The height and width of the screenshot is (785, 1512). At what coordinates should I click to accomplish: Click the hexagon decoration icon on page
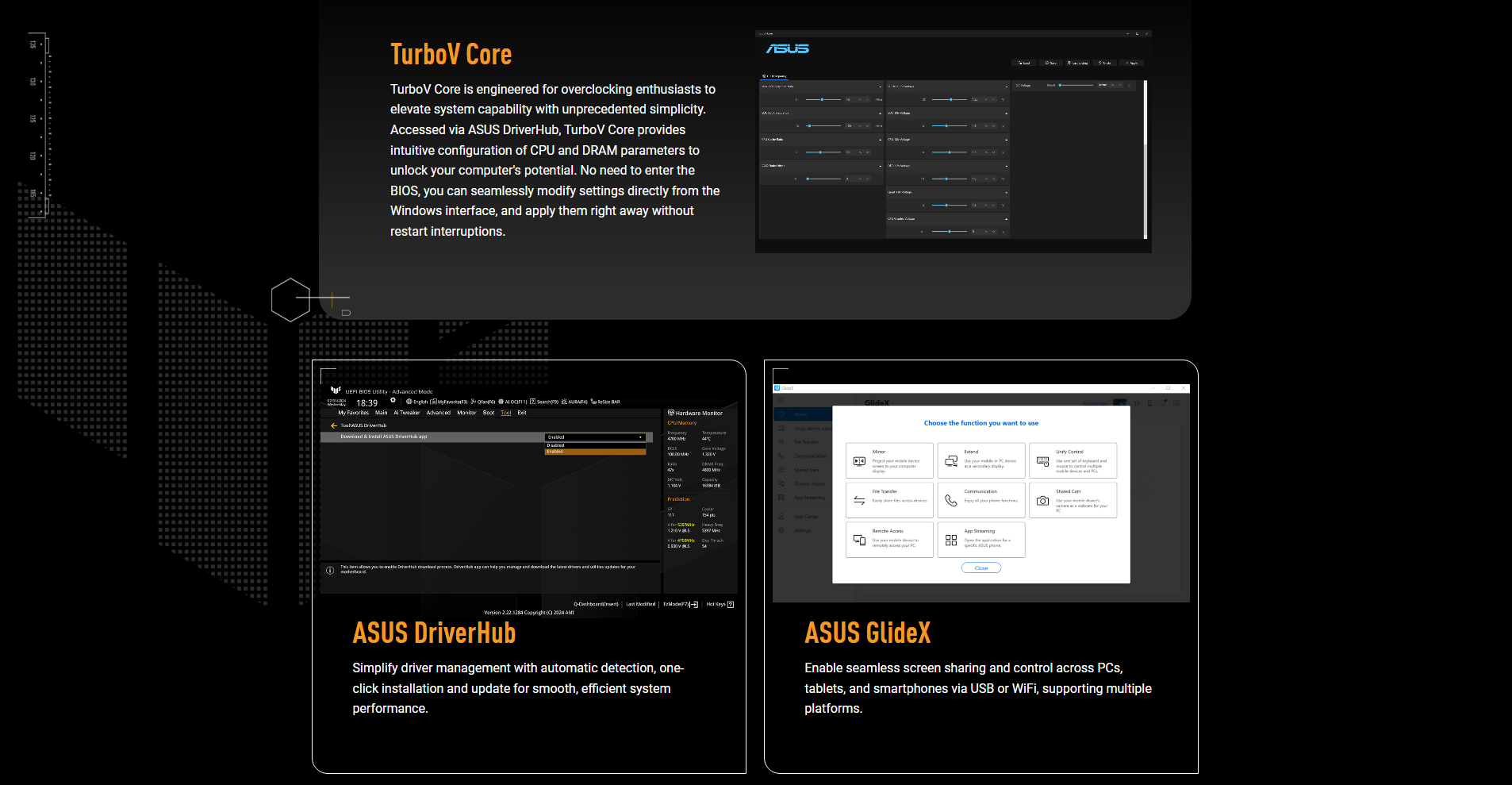[x=290, y=300]
